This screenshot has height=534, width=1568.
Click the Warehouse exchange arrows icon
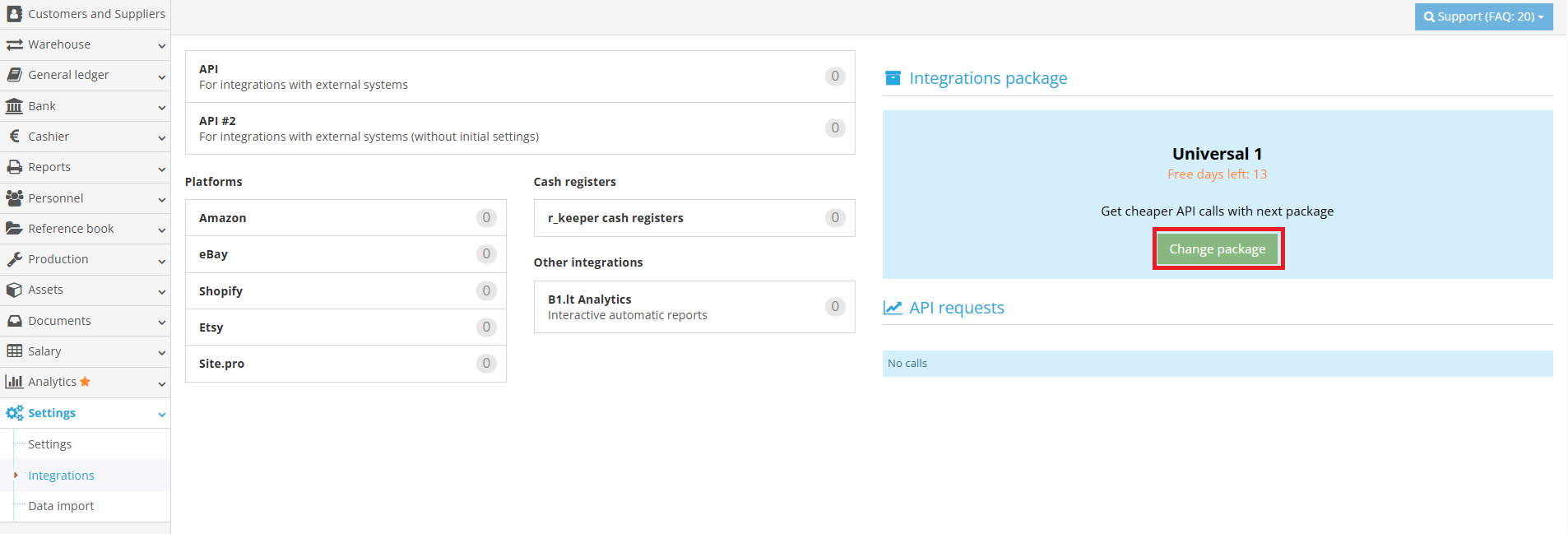(x=14, y=44)
